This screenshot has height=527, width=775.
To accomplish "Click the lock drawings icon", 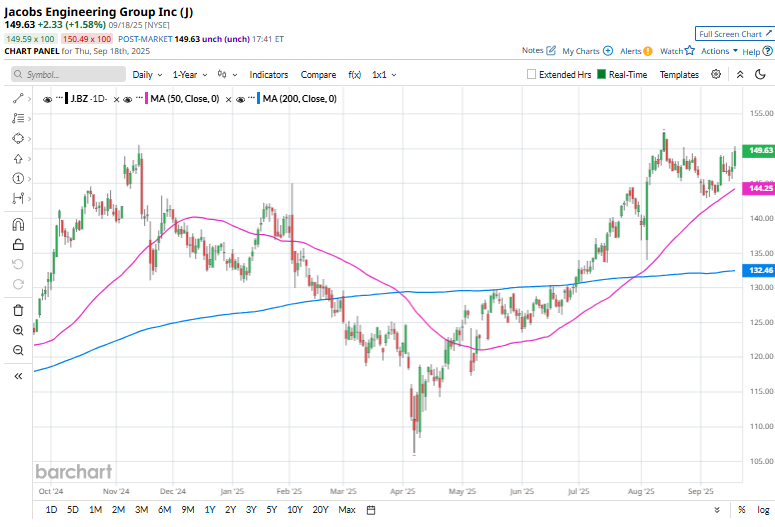I will click(18, 244).
